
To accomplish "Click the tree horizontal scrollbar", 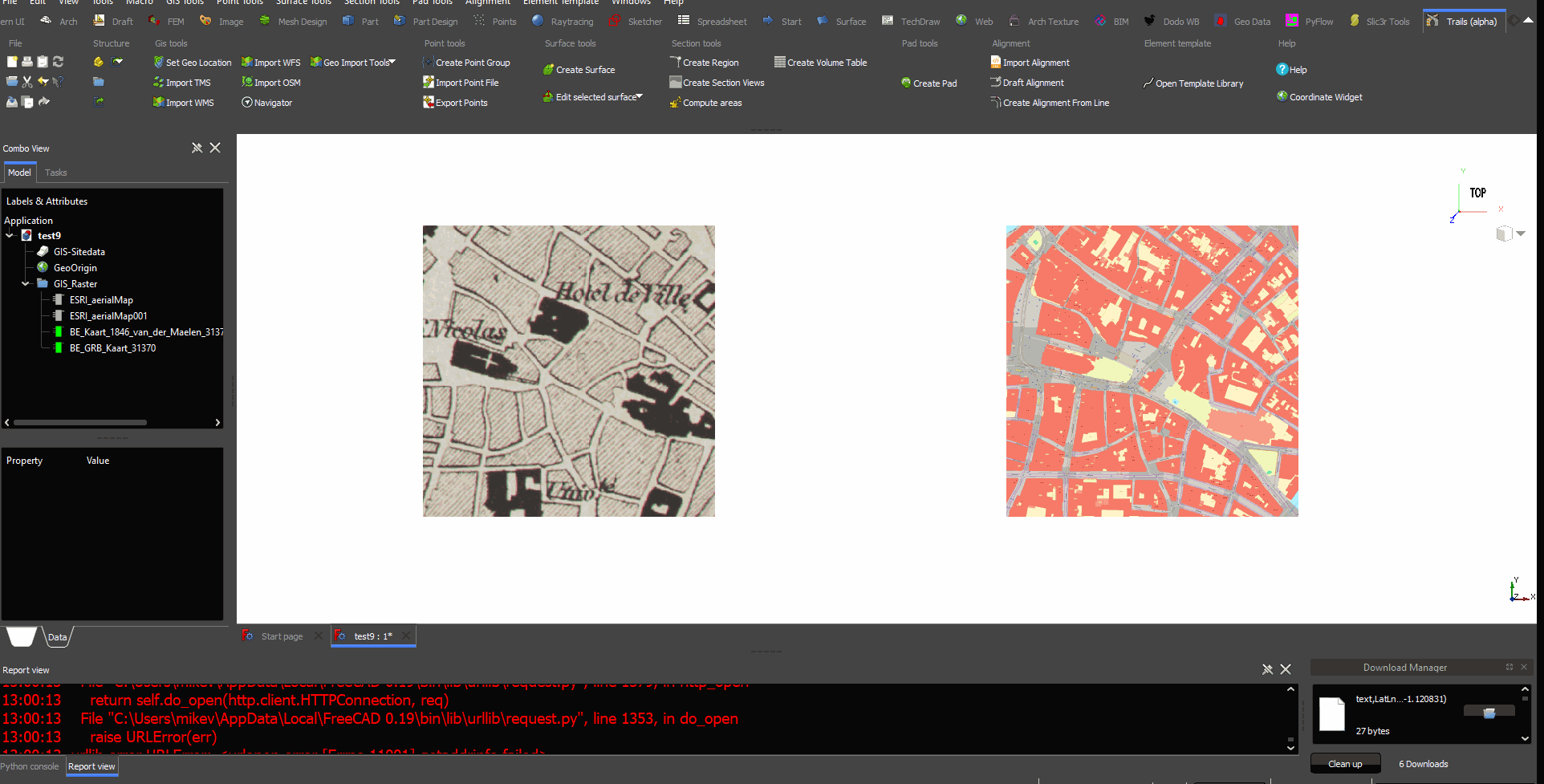I will pyautogui.click(x=80, y=422).
